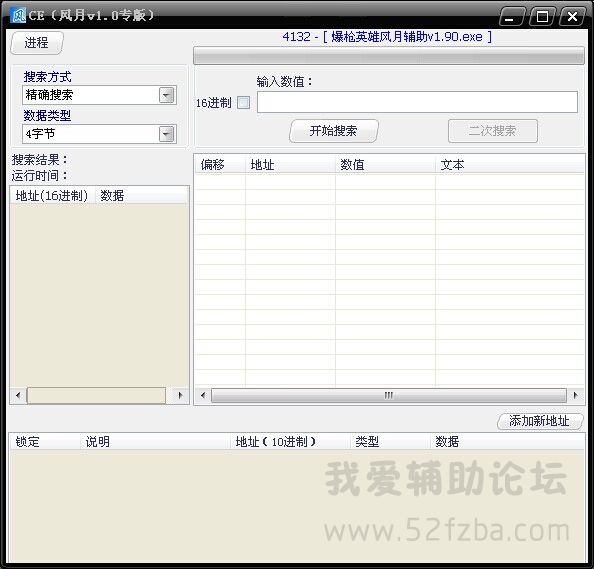Enable the 16进制 hex checkbox

tap(243, 102)
